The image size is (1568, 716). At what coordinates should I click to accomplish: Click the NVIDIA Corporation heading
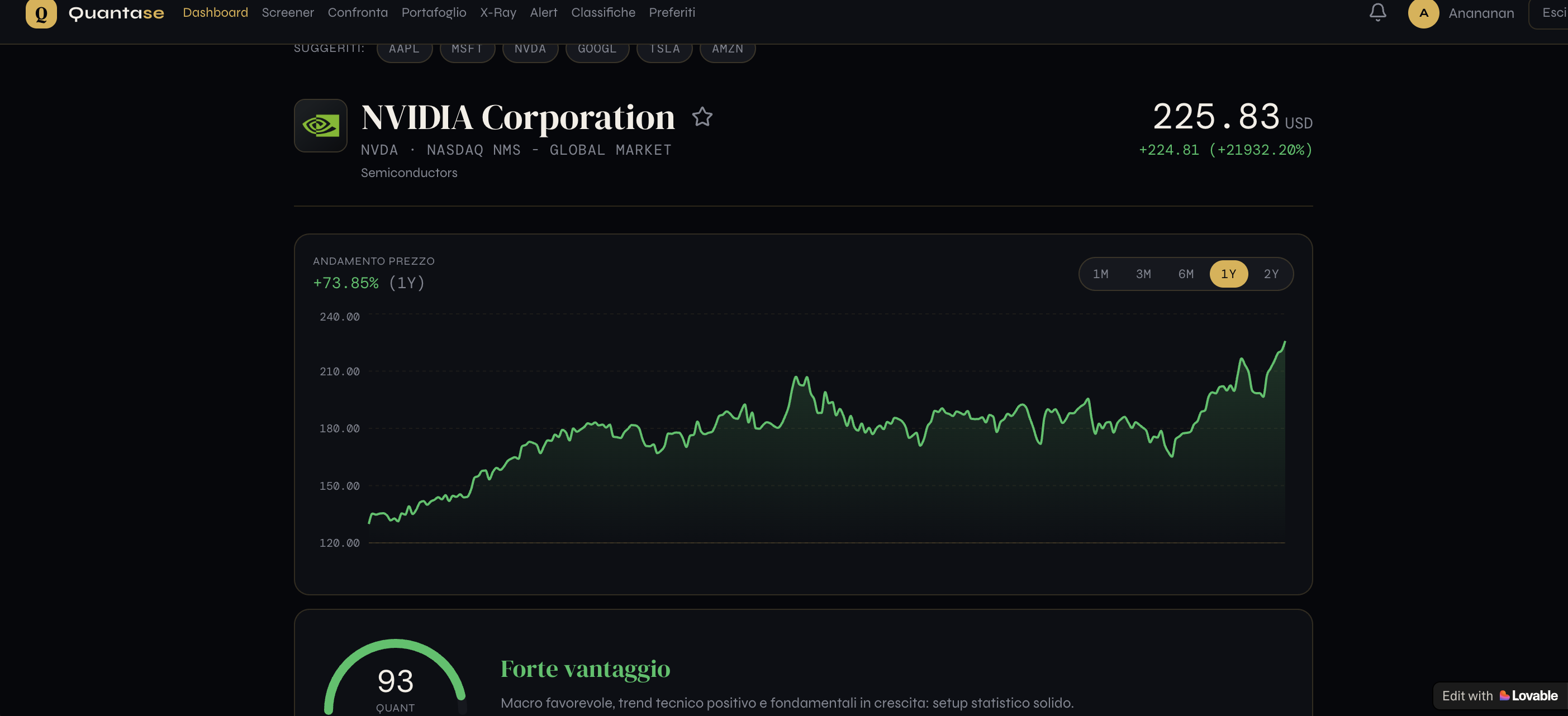(518, 117)
